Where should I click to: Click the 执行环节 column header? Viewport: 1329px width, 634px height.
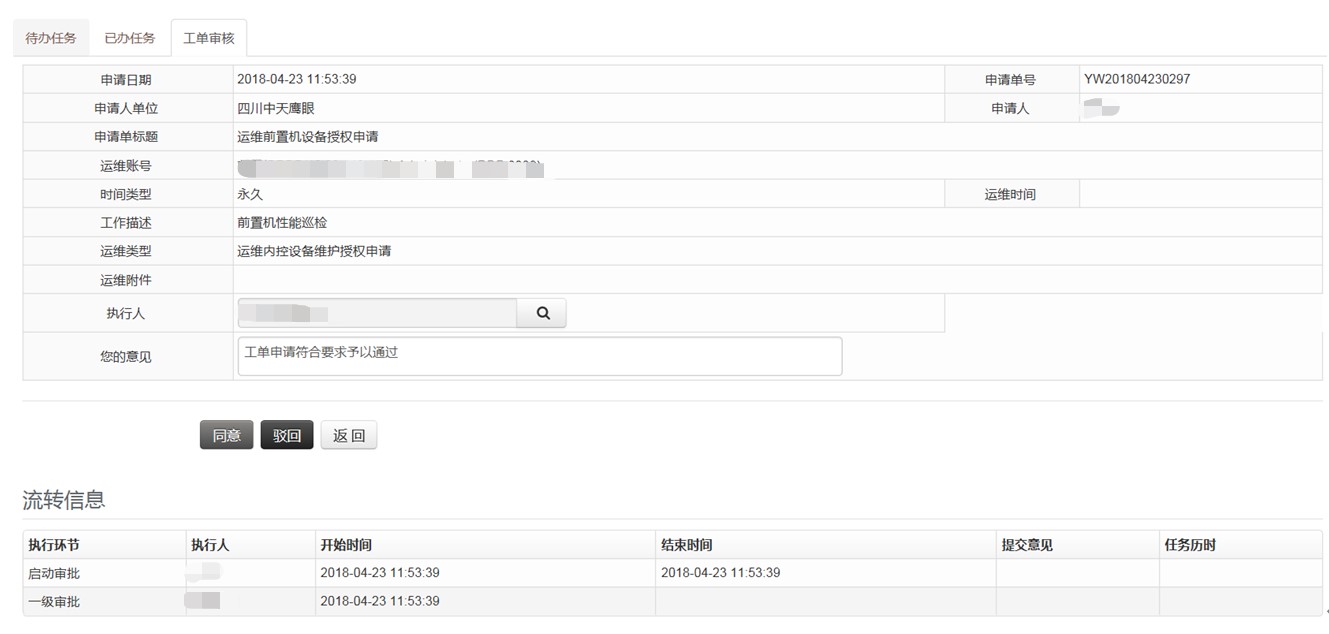pos(54,545)
